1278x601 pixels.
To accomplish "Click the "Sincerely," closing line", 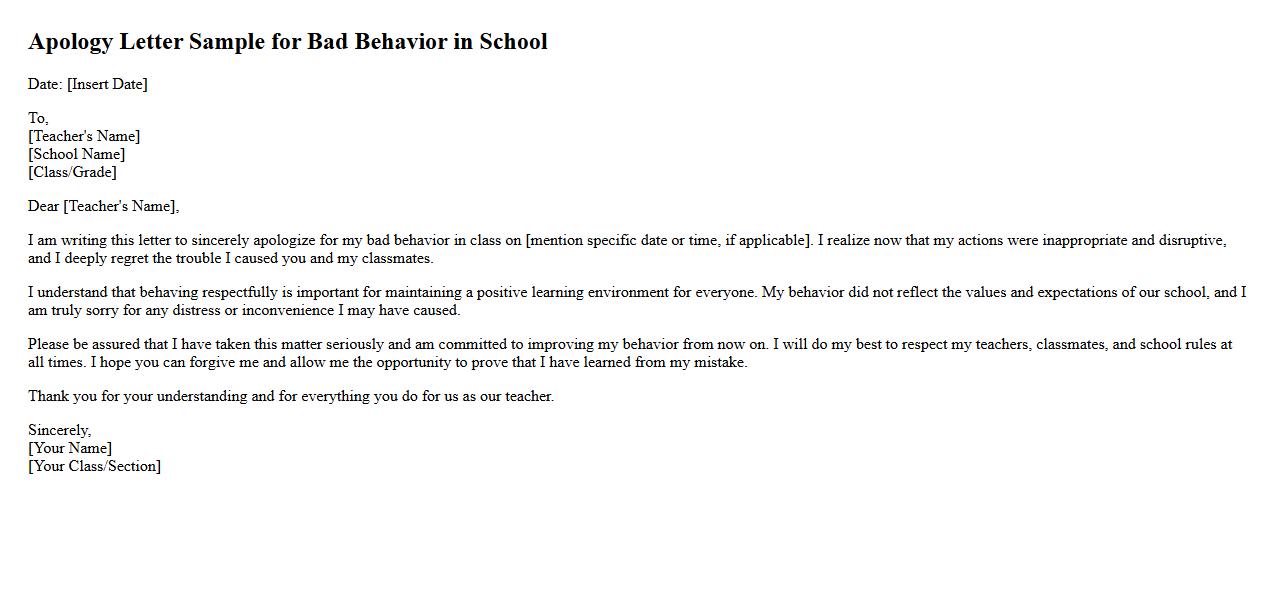I will click(x=59, y=430).
